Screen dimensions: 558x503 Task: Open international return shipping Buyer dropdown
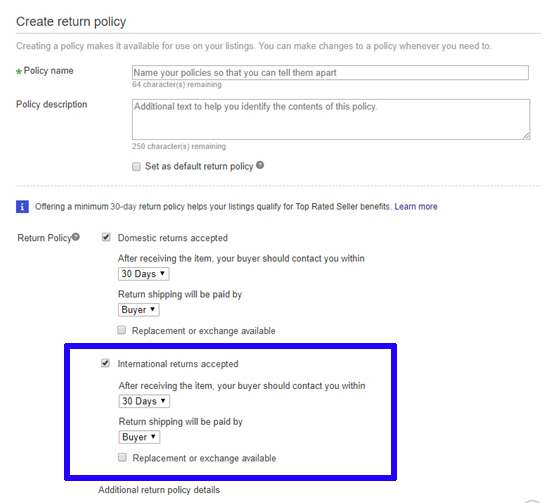(x=139, y=437)
